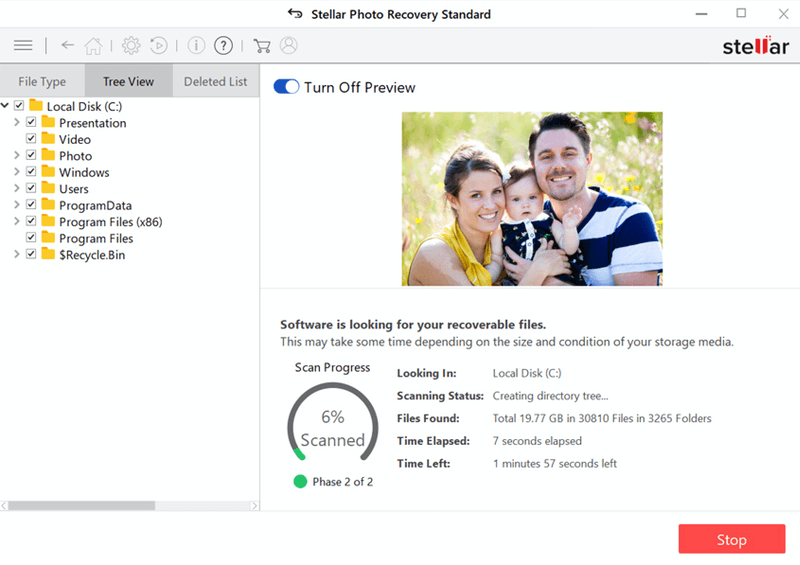Uncheck the Local Disk (C:) checkbox

[19, 106]
